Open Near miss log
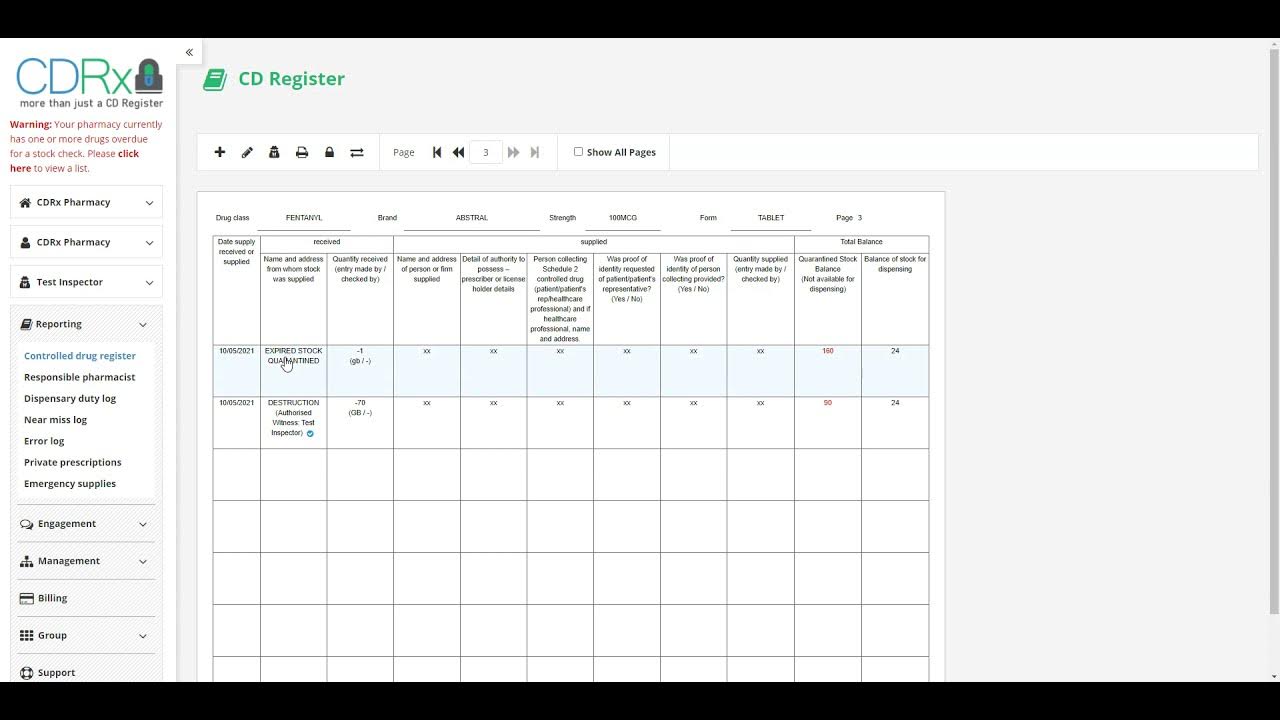 (55, 420)
